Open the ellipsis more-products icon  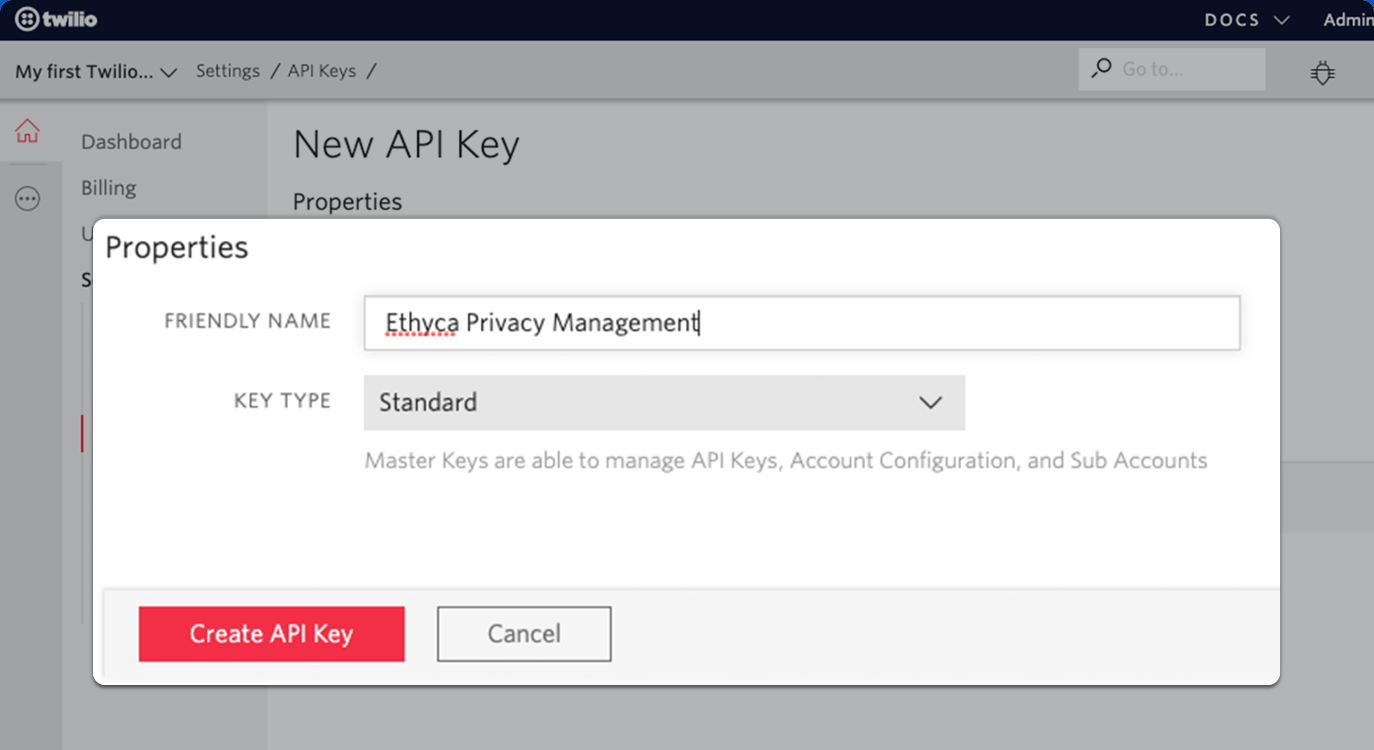pos(27,199)
